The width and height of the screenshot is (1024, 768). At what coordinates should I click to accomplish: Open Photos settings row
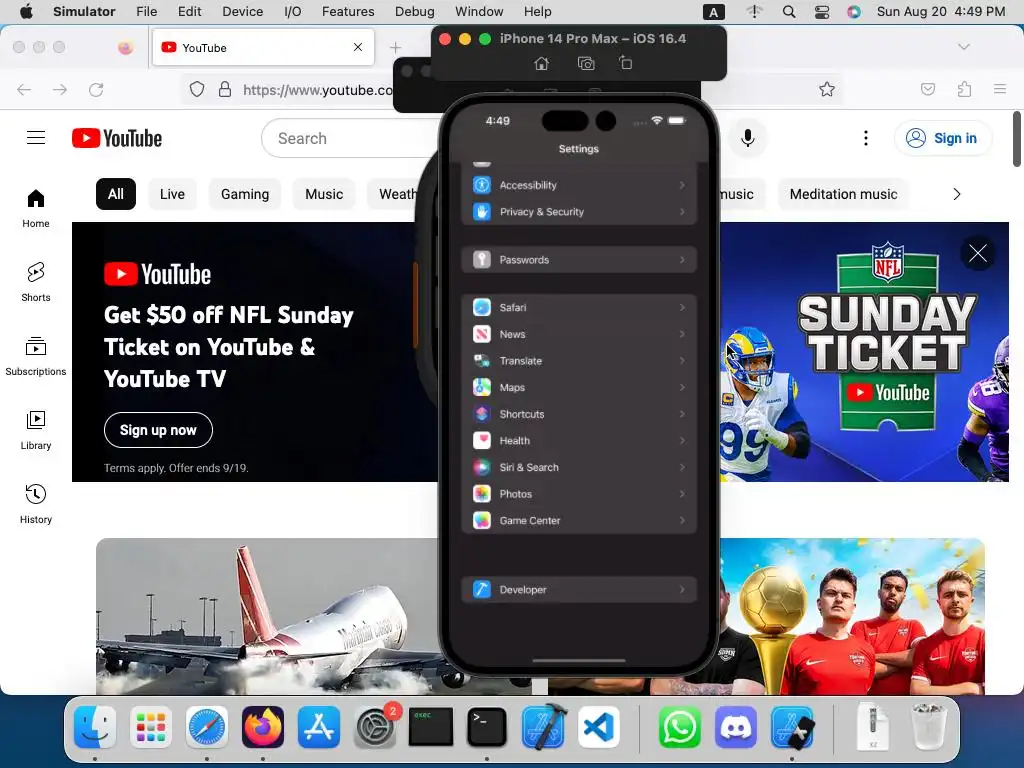(x=579, y=494)
